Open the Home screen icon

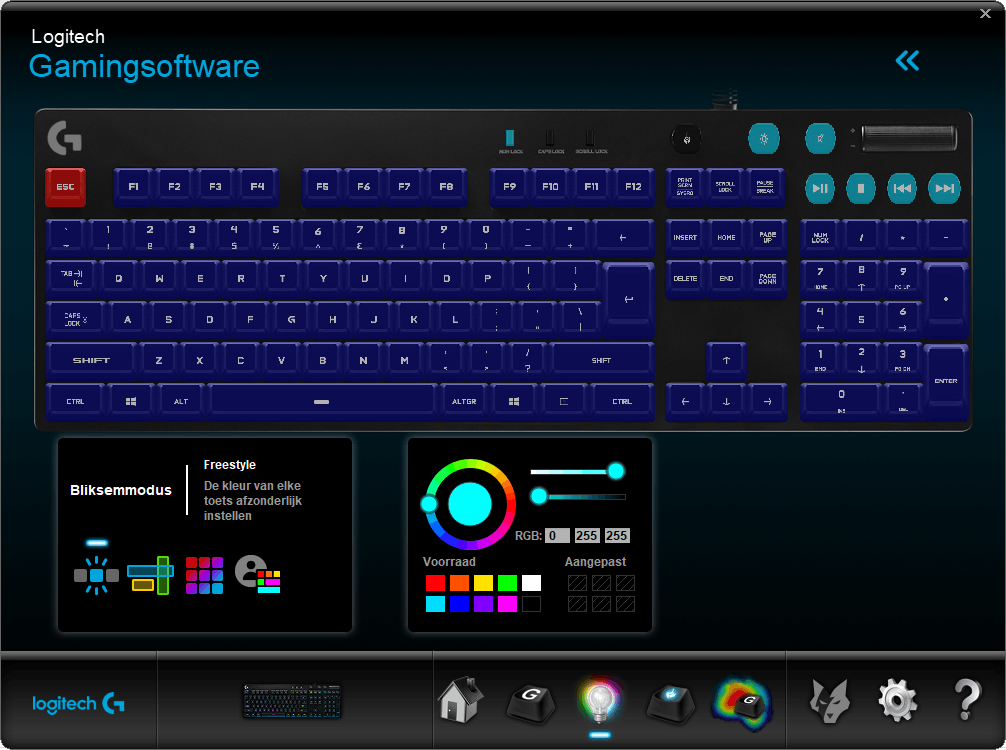461,699
